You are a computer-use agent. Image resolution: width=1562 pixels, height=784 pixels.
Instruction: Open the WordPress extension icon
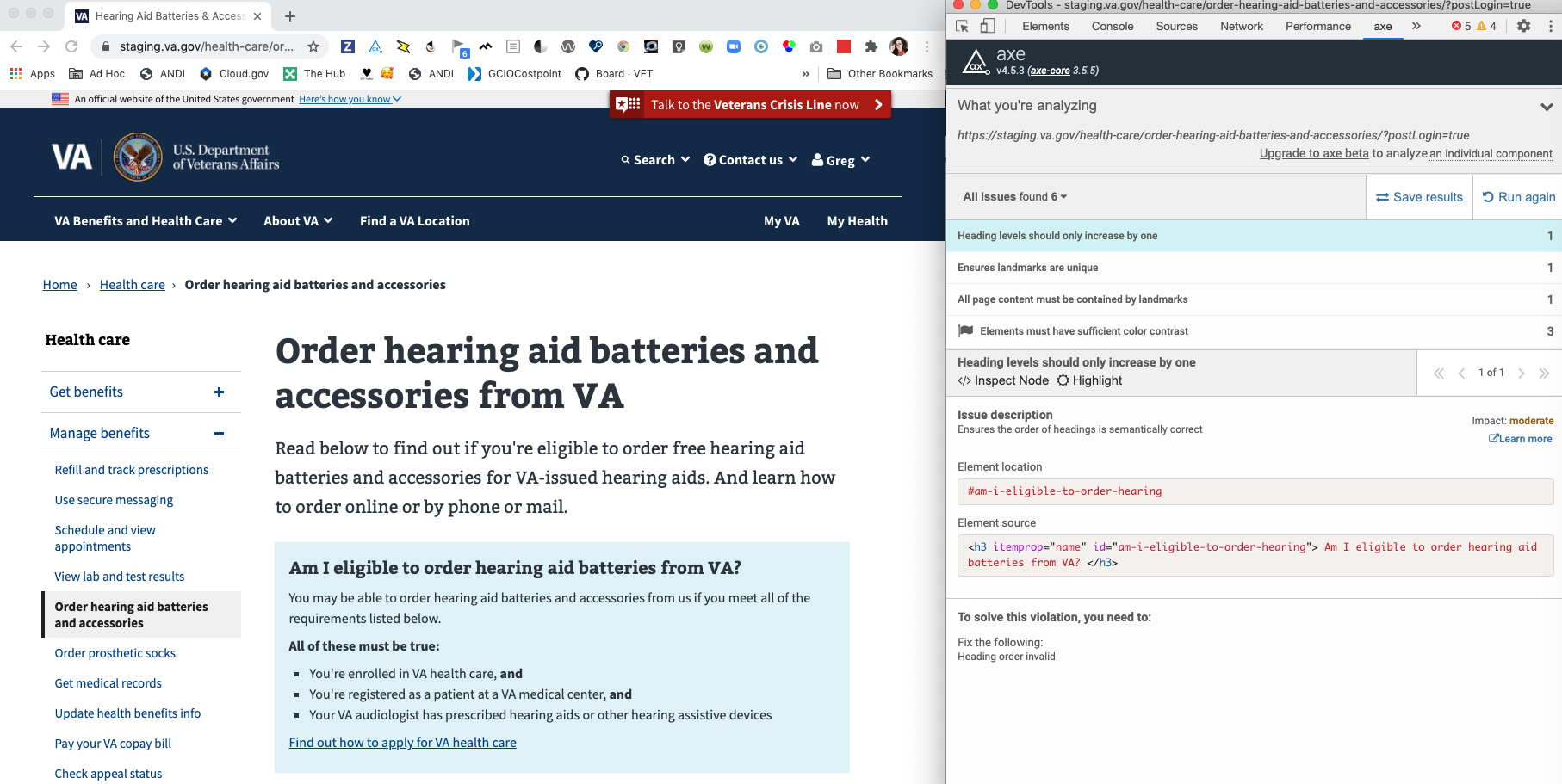pyautogui.click(x=568, y=46)
